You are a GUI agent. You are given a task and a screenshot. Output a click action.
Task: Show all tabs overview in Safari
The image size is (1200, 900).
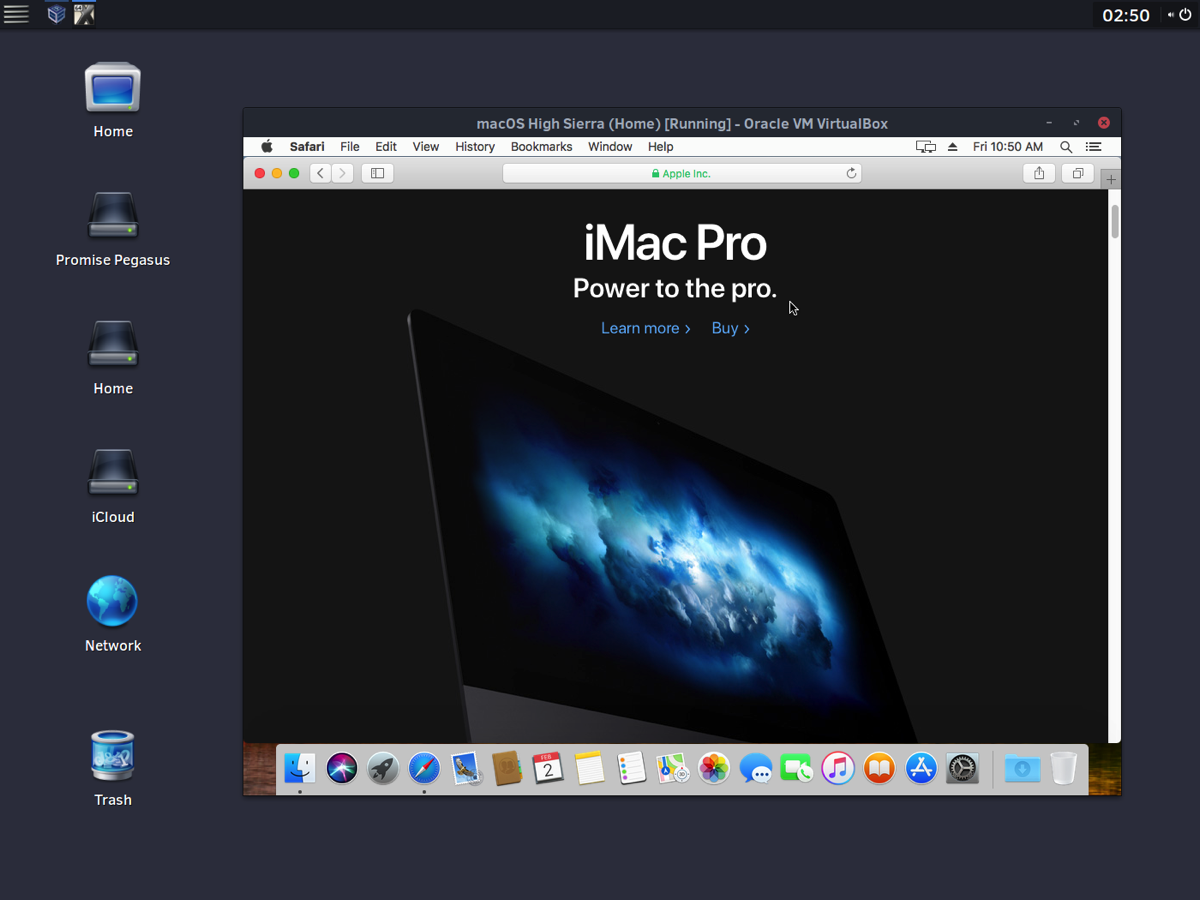point(1077,173)
